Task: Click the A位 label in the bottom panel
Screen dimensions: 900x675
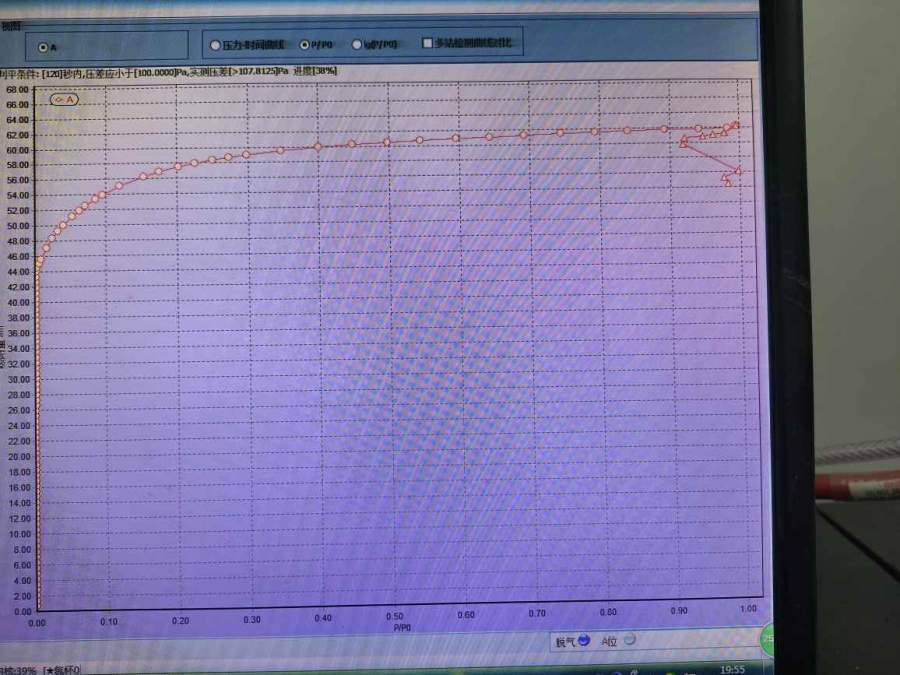Action: click(609, 641)
